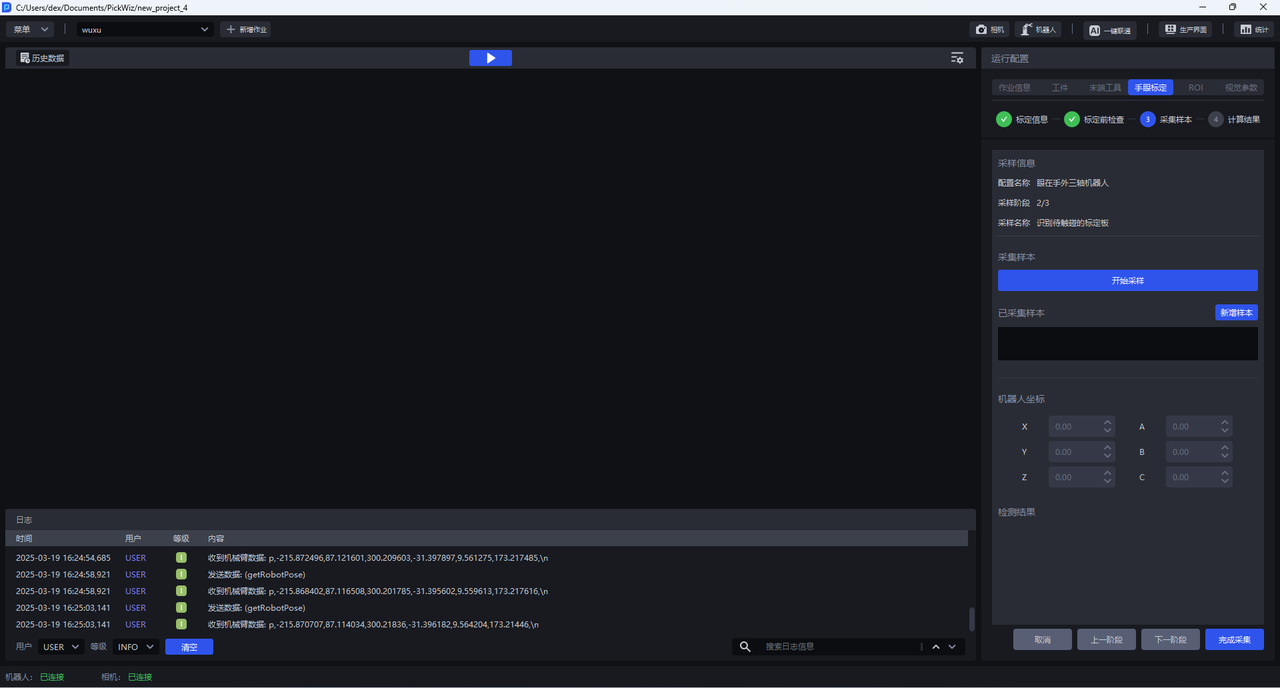Open the wuxu job selection dropdown
1280x688 pixels.
tap(146, 30)
